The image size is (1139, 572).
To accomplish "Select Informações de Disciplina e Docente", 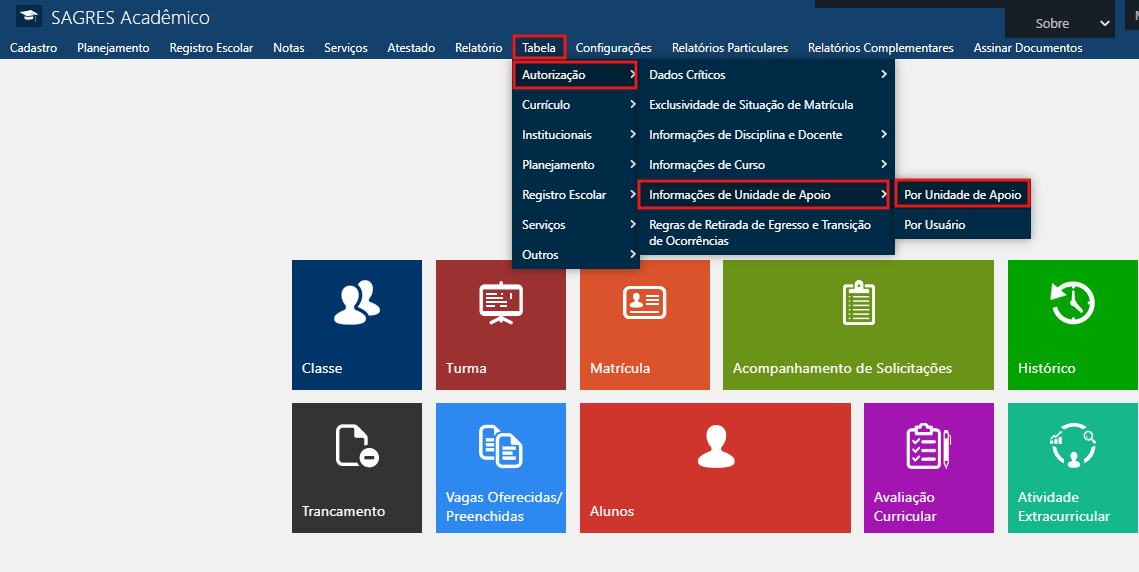I will 766,134.
